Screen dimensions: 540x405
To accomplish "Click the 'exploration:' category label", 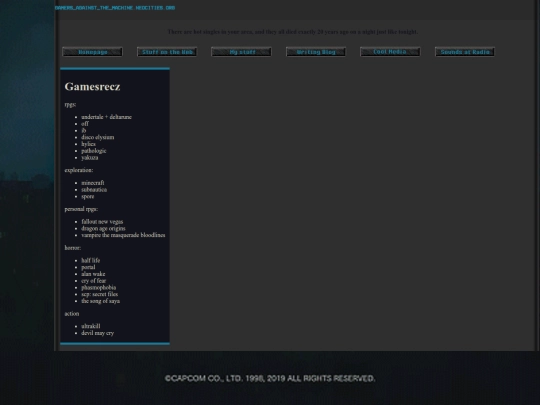I will click(x=79, y=170).
